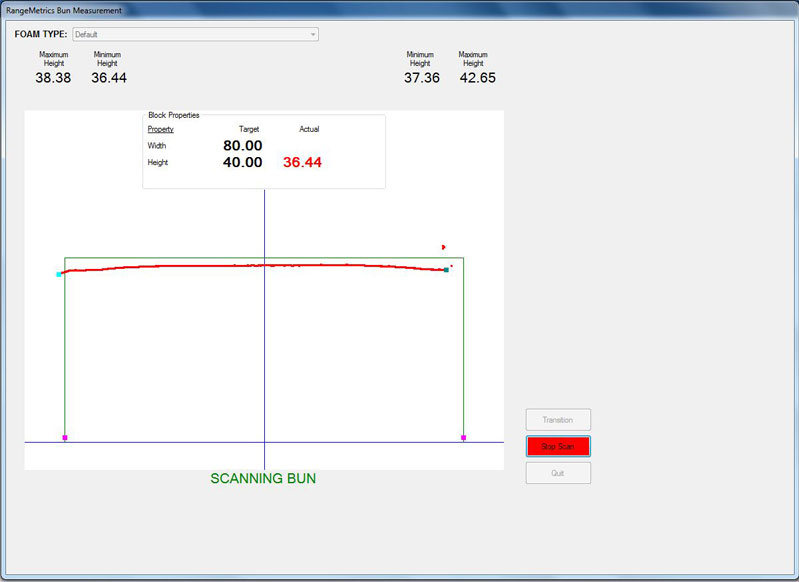The height and width of the screenshot is (582, 799).
Task: Click the magenta marker at bottom-right corner
Action: (463, 438)
